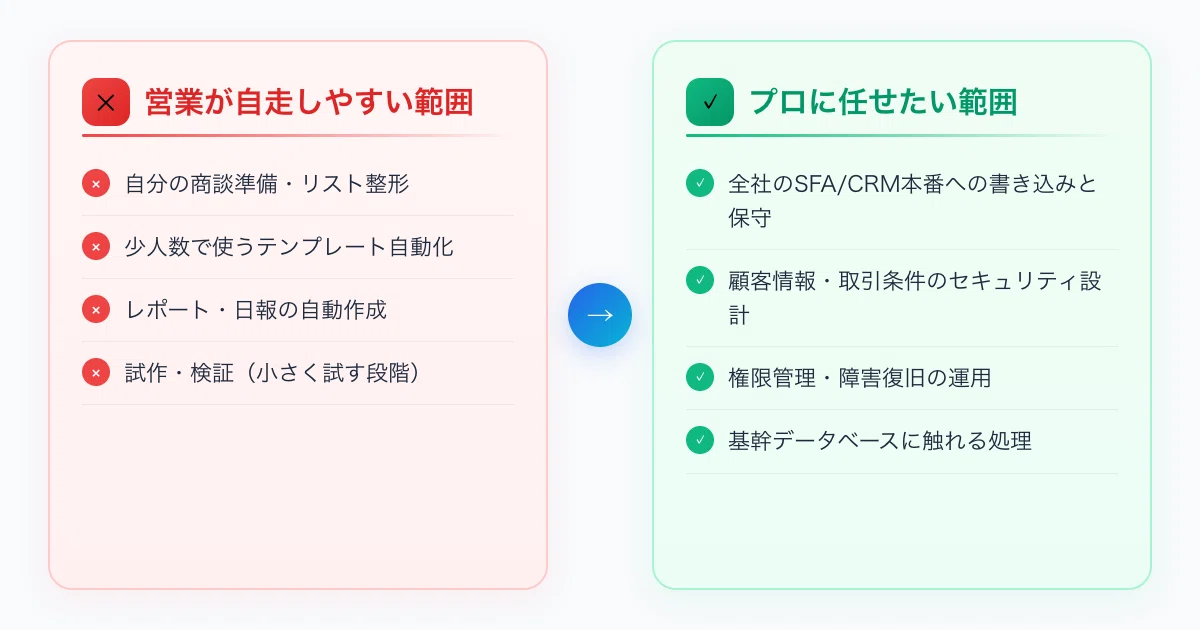Click the text 自分の商談準備・リスト整形
Screen dimensions: 1200x630
(267, 184)
